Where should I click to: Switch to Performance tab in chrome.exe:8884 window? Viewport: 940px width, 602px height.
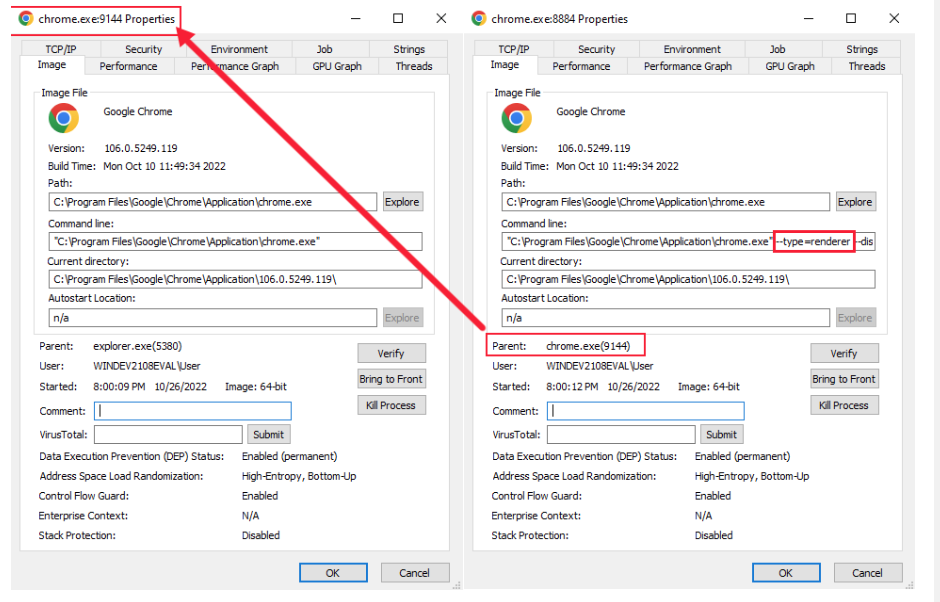(x=582, y=66)
